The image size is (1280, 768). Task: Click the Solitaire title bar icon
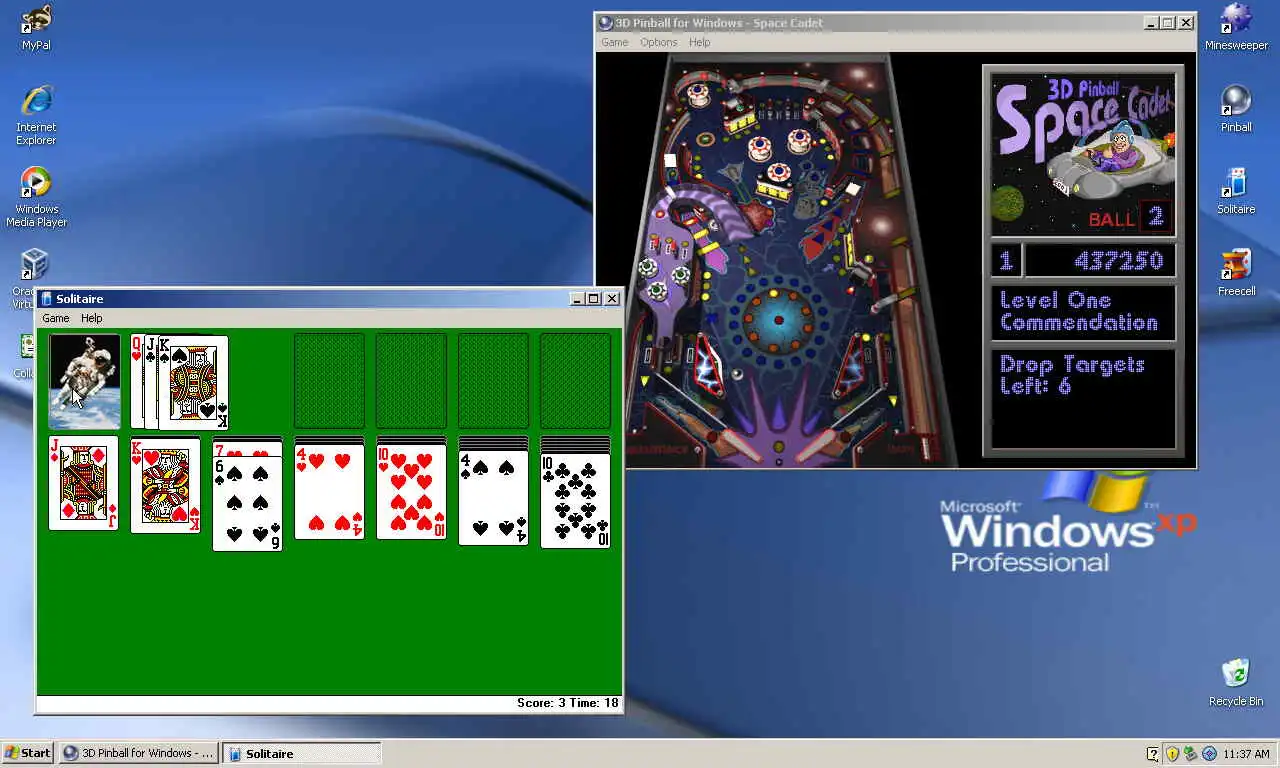46,298
